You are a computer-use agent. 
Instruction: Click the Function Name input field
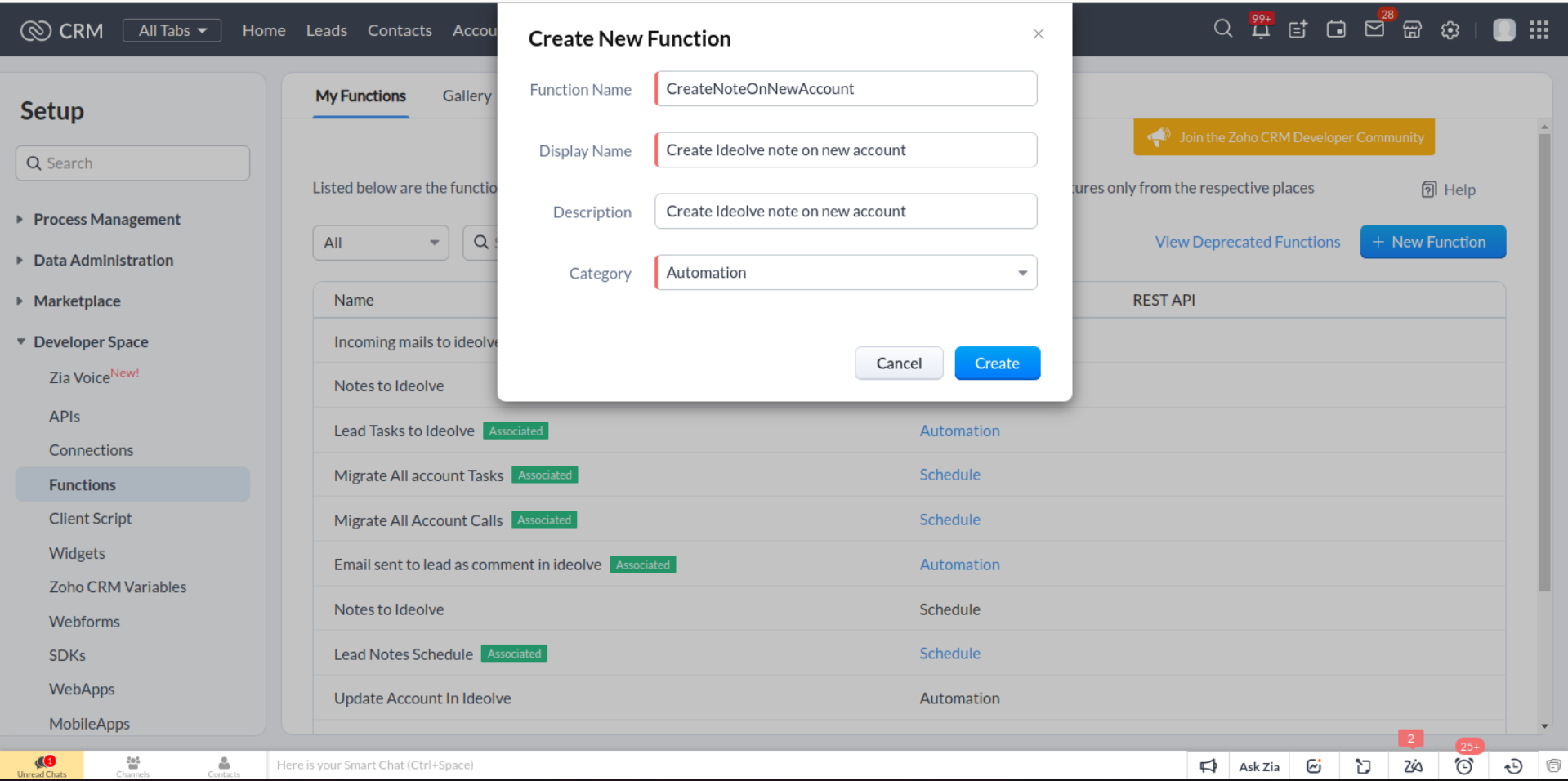click(x=846, y=88)
